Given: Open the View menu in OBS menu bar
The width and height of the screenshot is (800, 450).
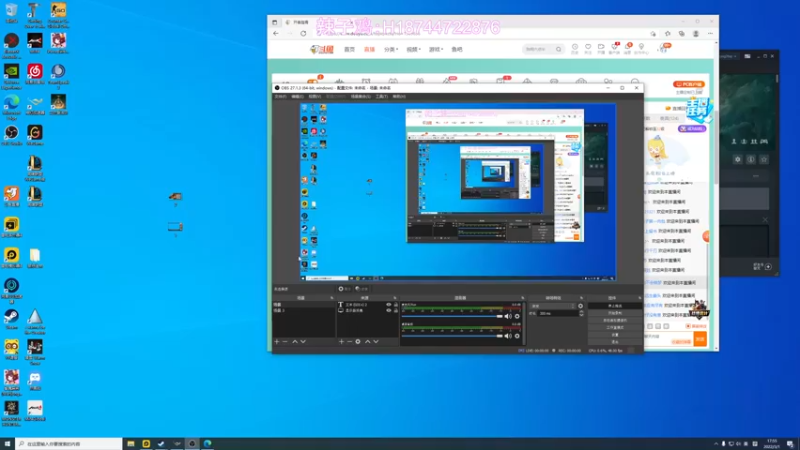Looking at the screenshot, I should pyautogui.click(x=315, y=96).
